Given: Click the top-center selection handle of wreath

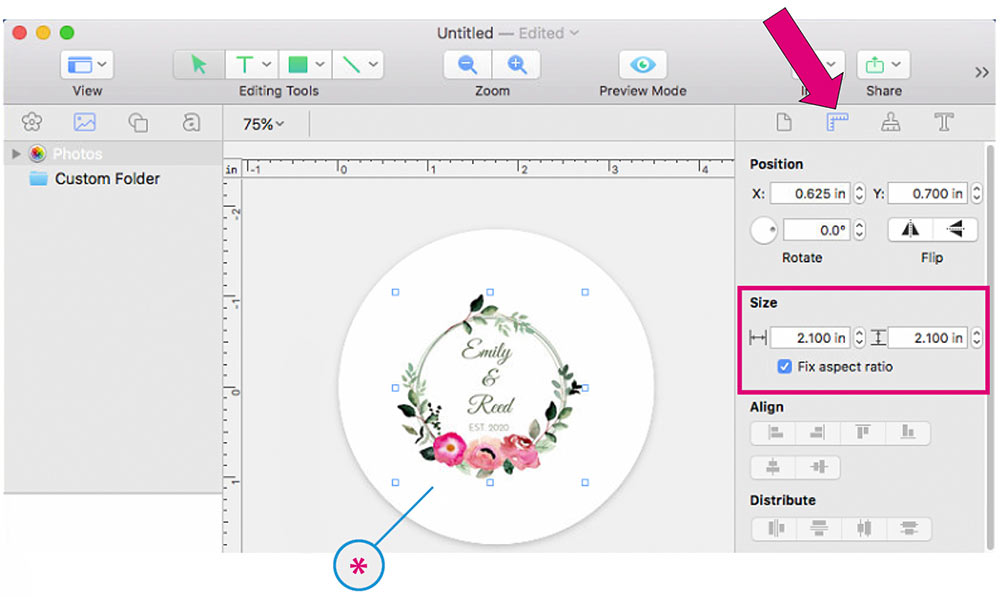Looking at the screenshot, I should tap(490, 292).
